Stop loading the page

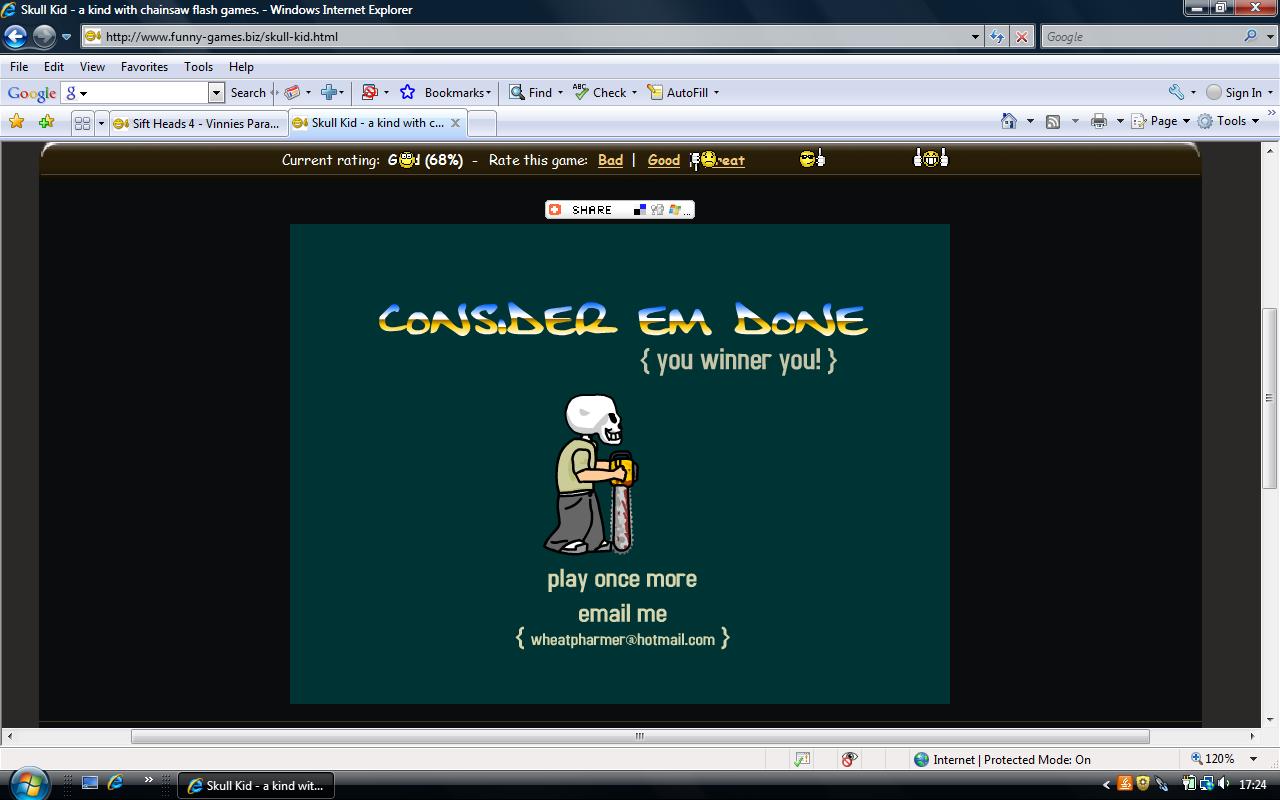(x=1022, y=37)
